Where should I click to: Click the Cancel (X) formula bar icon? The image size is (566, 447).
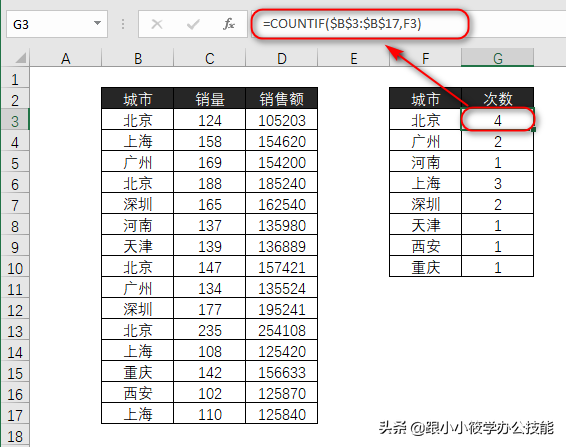(157, 24)
